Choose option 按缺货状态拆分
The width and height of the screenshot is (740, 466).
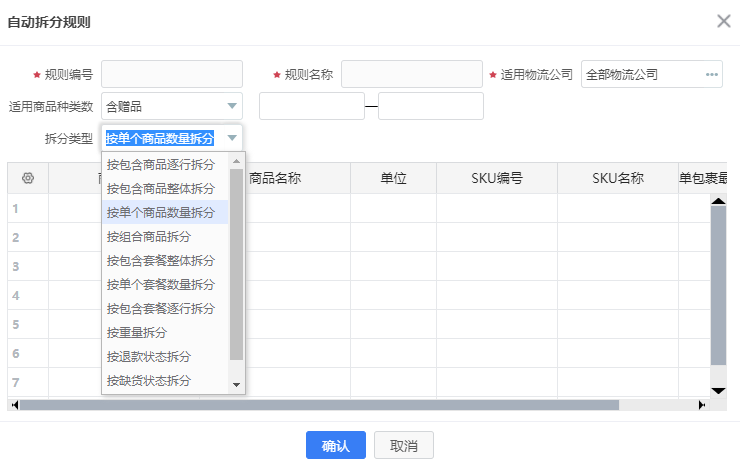(x=165, y=381)
